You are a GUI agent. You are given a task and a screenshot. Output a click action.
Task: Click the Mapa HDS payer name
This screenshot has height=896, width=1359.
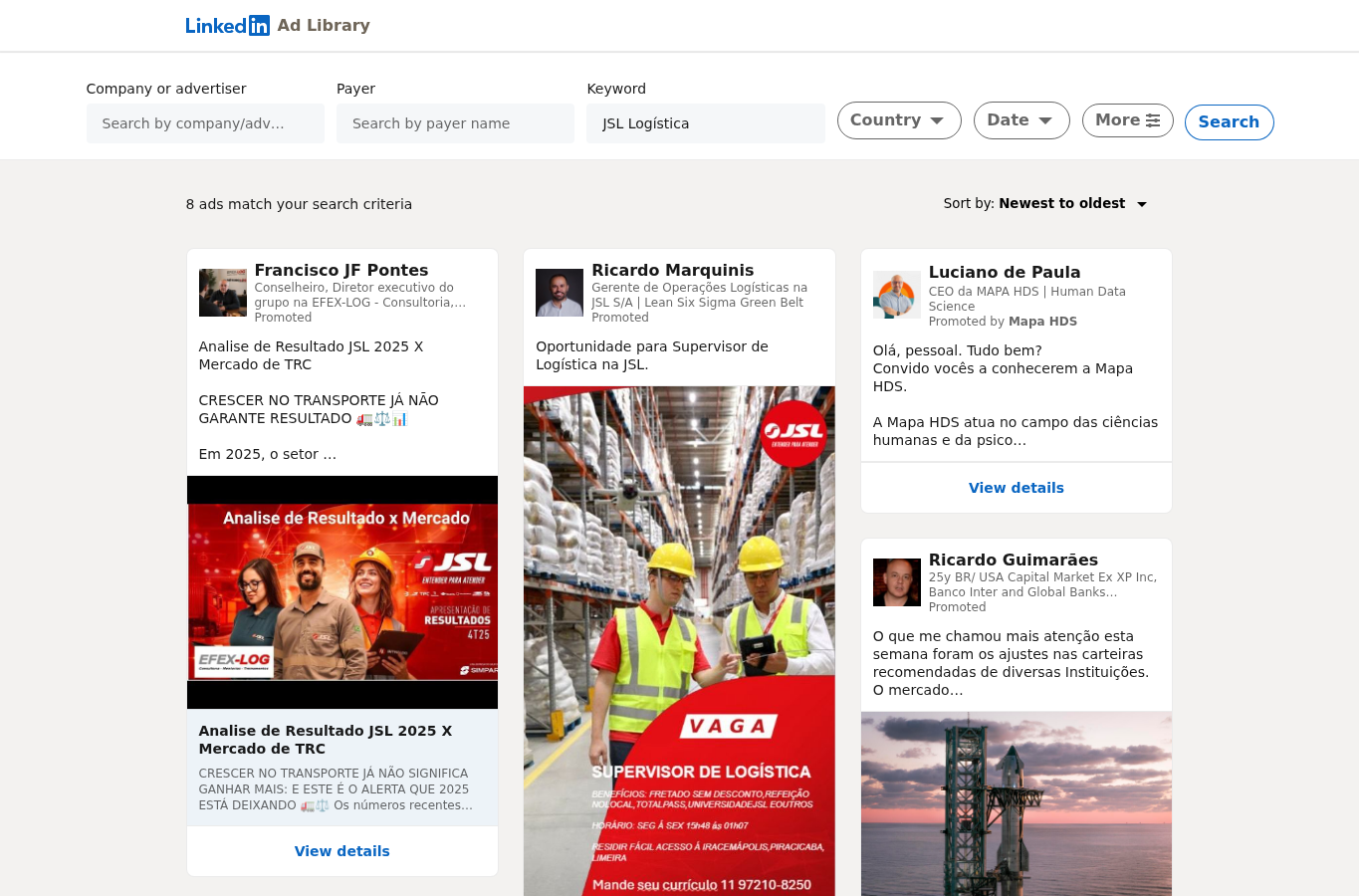(x=1042, y=322)
